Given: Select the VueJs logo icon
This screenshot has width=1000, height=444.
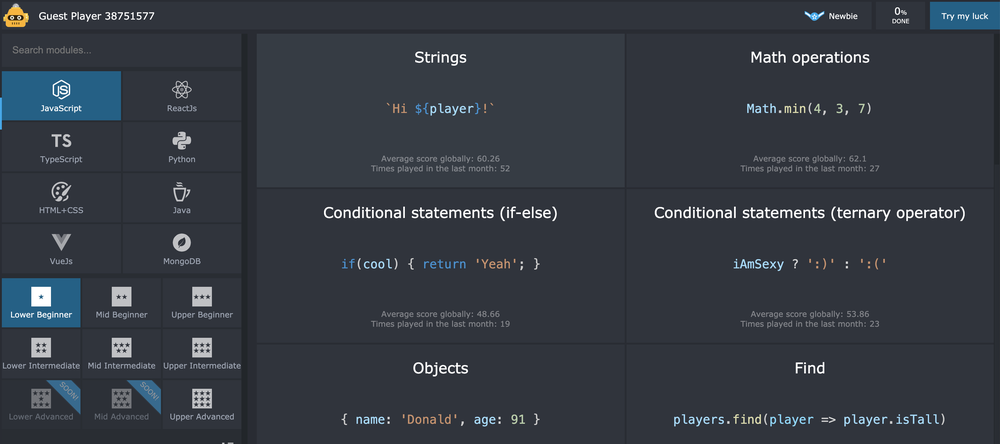Looking at the screenshot, I should [x=61, y=242].
